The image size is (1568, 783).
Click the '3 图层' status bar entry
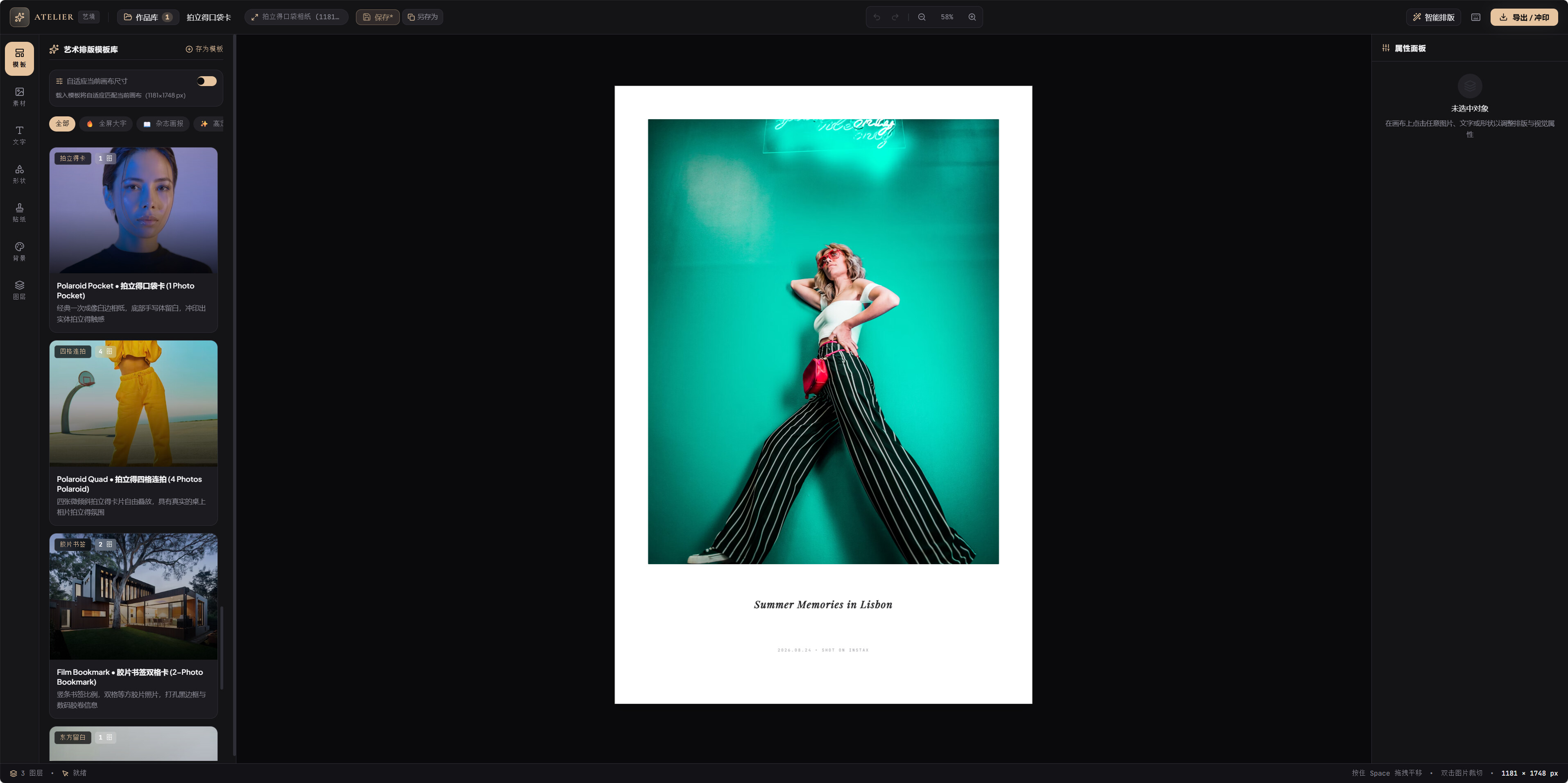pos(26,773)
